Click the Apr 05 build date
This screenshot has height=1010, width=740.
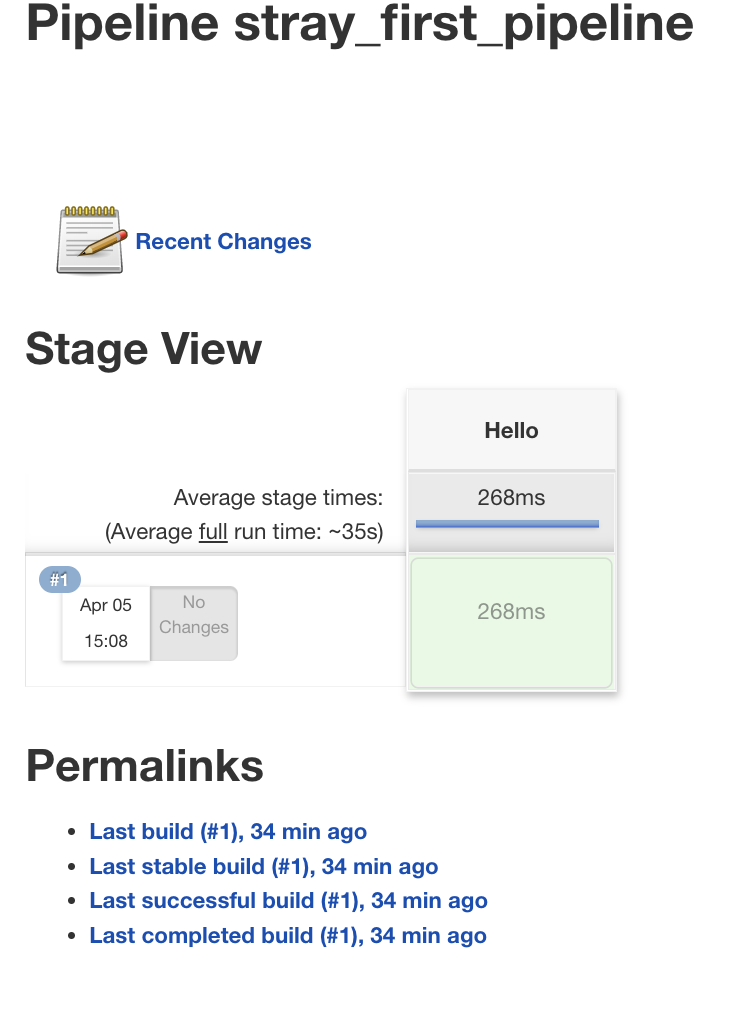(x=106, y=605)
